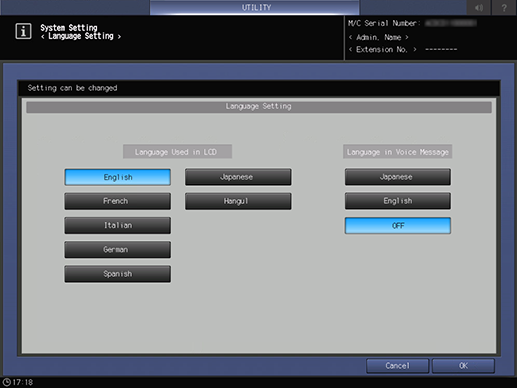Select Italian as LCD language
The image size is (517, 388).
[x=118, y=225]
